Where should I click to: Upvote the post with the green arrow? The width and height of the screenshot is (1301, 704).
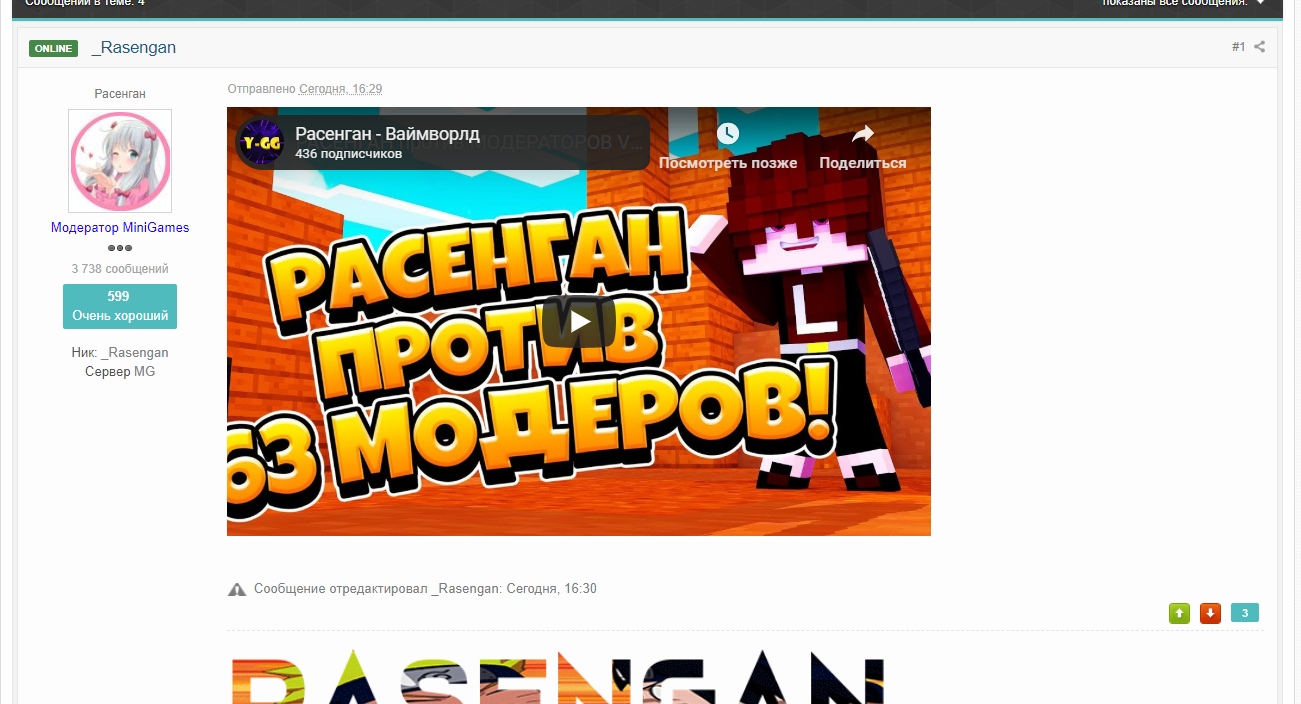[1180, 613]
